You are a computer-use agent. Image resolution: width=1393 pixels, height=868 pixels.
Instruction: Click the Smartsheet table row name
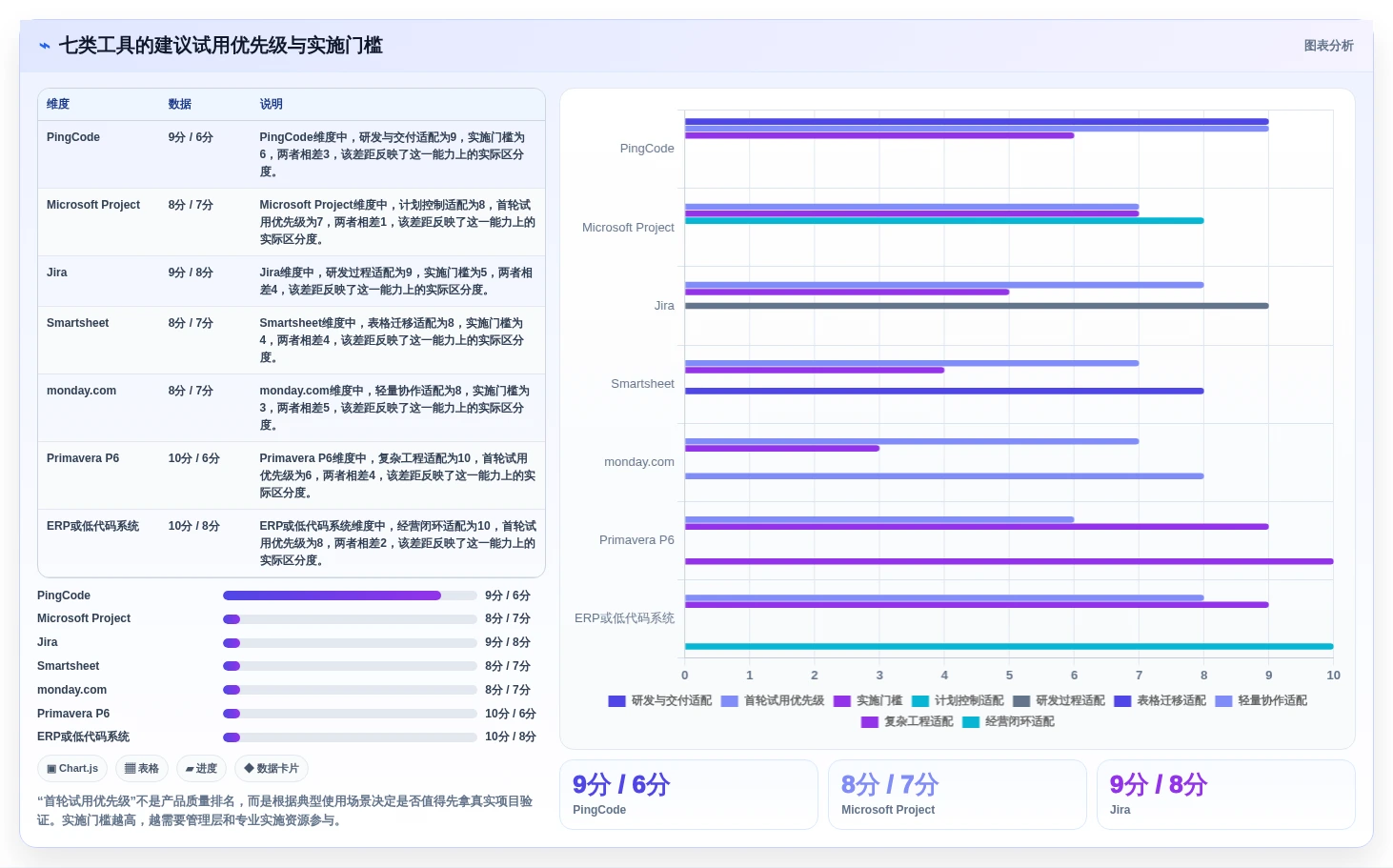coord(78,323)
